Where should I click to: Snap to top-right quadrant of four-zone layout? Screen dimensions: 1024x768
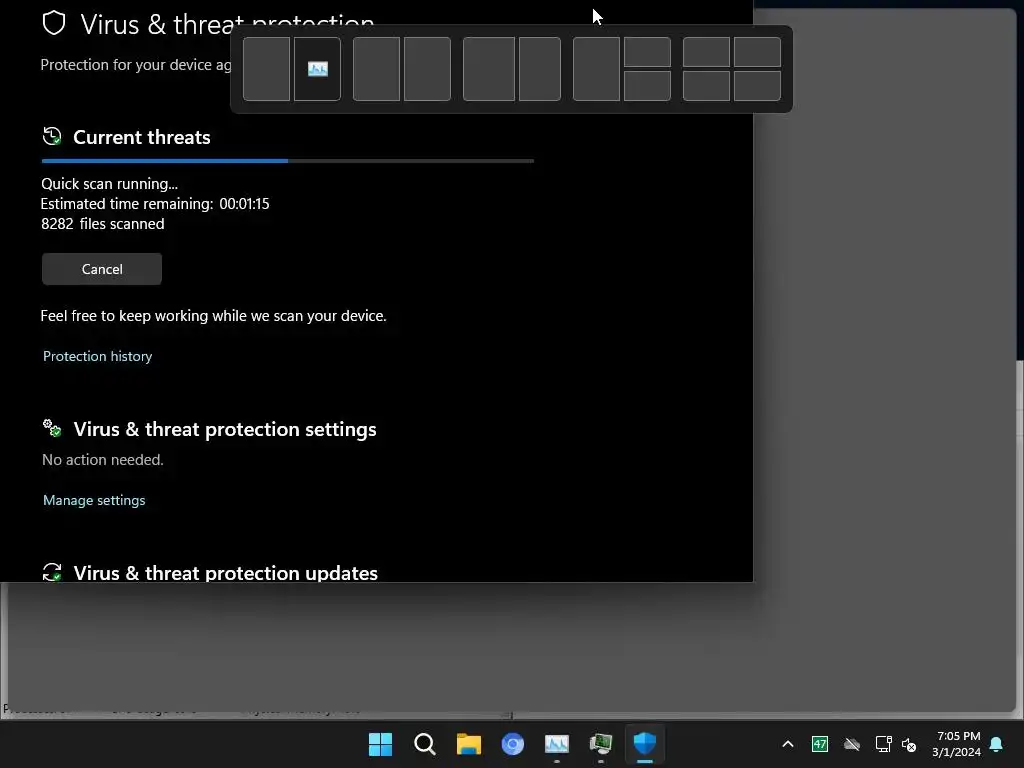(x=757, y=52)
